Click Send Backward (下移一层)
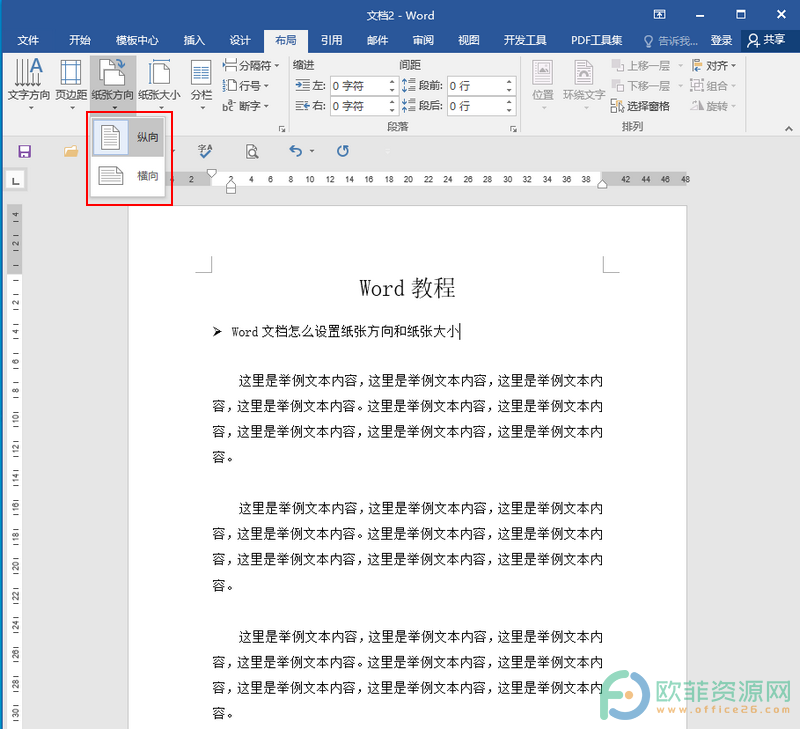Viewport: 800px width, 729px height. 641,86
